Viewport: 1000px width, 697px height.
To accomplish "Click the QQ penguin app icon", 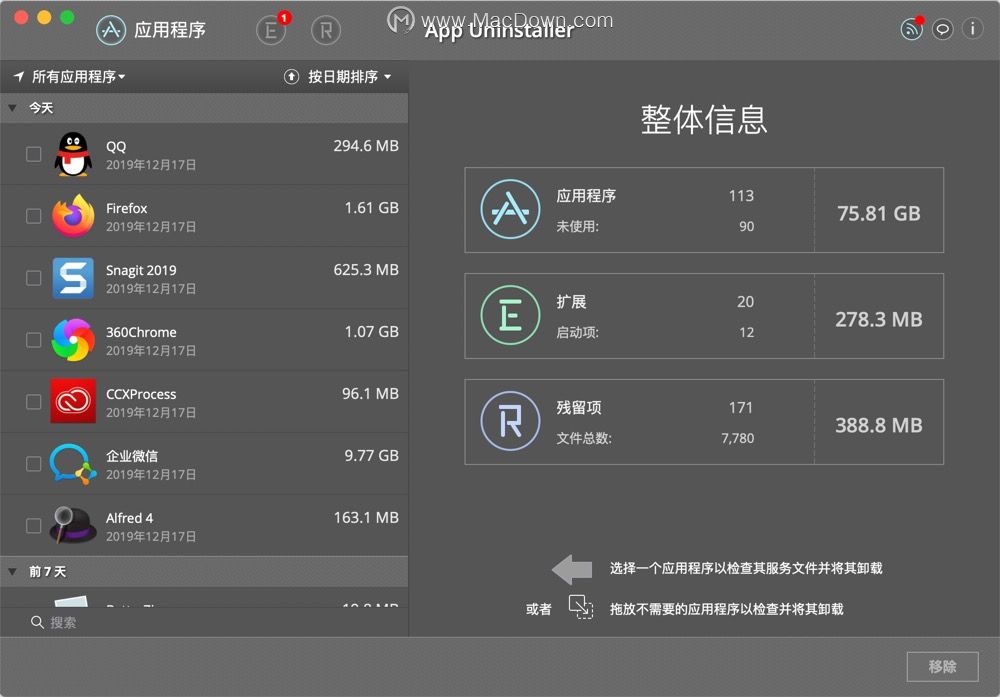I will [73, 154].
